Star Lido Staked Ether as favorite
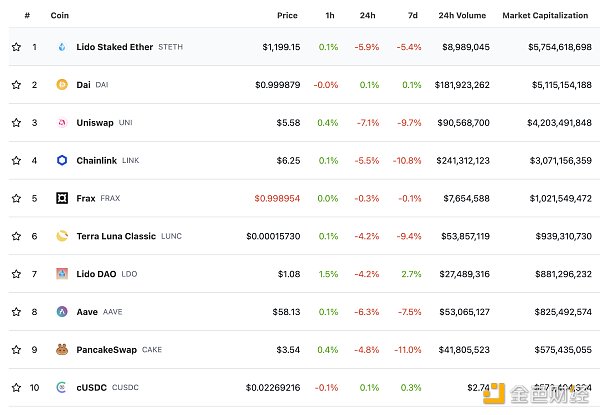 tap(16, 47)
